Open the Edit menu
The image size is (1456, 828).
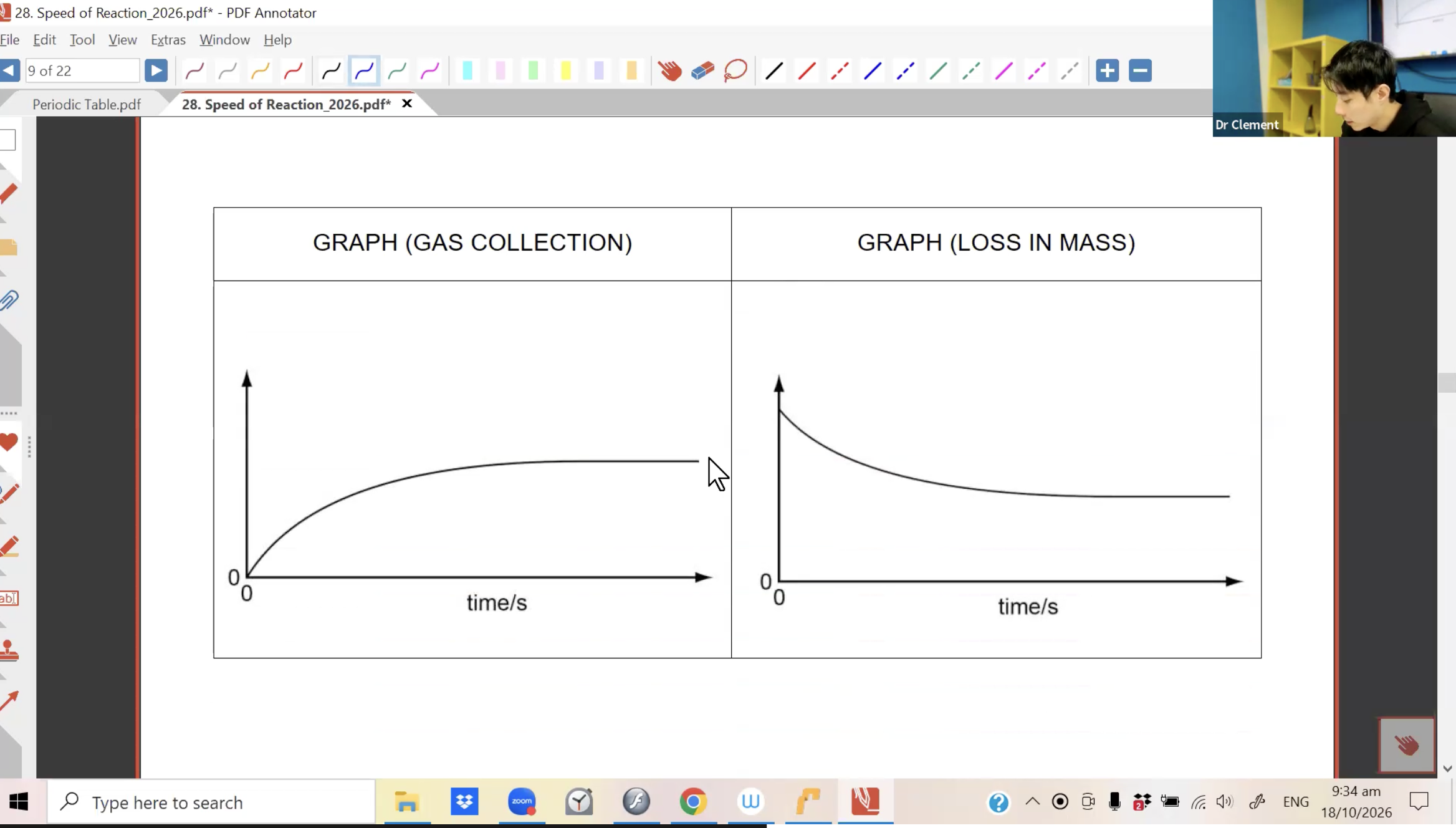(x=44, y=39)
